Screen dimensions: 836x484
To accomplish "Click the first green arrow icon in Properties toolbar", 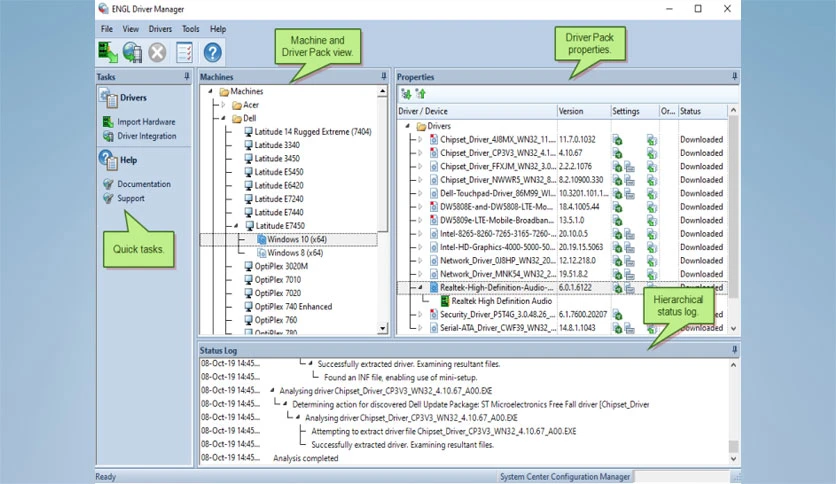I will point(406,94).
